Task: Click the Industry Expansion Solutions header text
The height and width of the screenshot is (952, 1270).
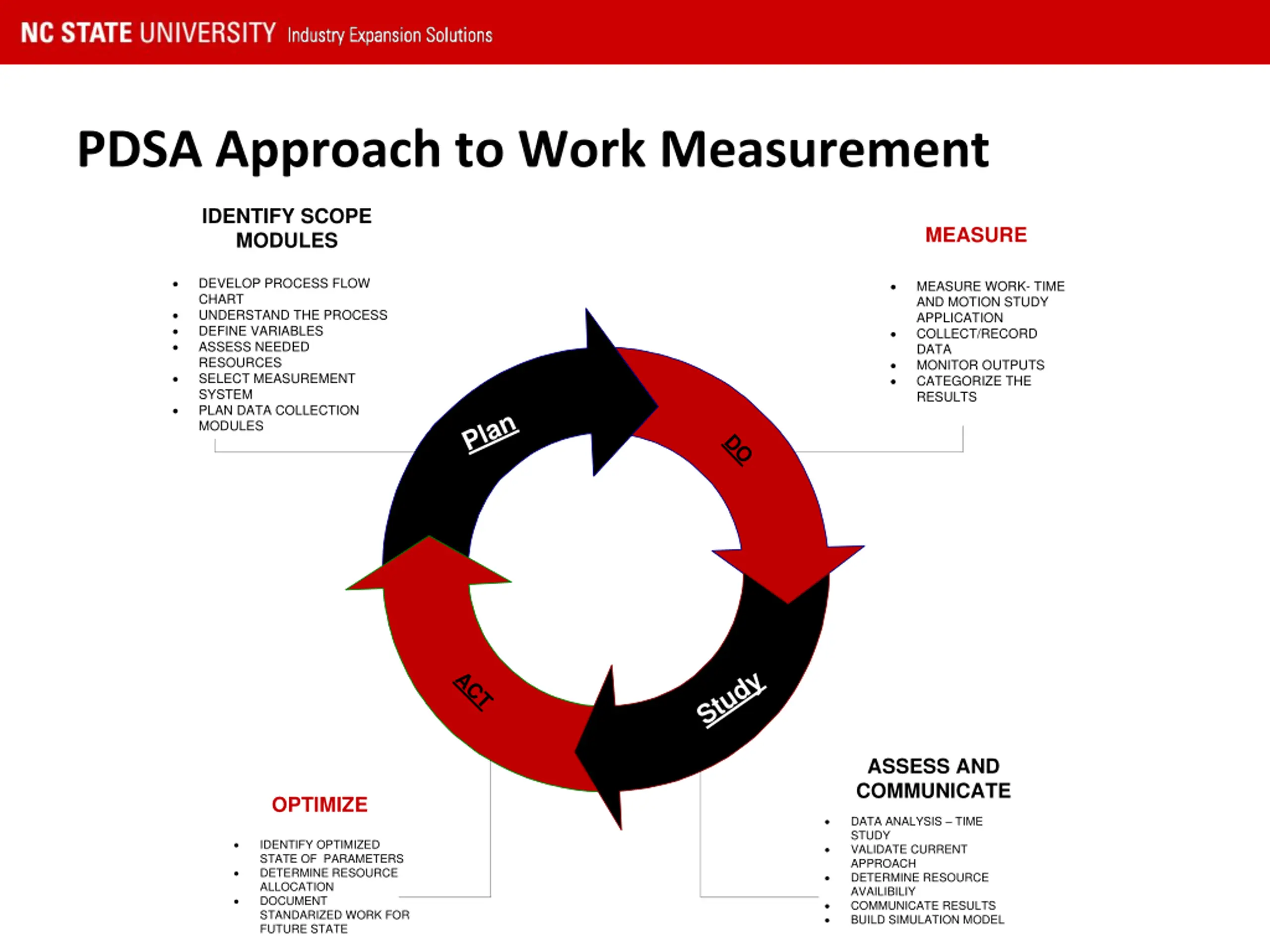Action: click(390, 36)
